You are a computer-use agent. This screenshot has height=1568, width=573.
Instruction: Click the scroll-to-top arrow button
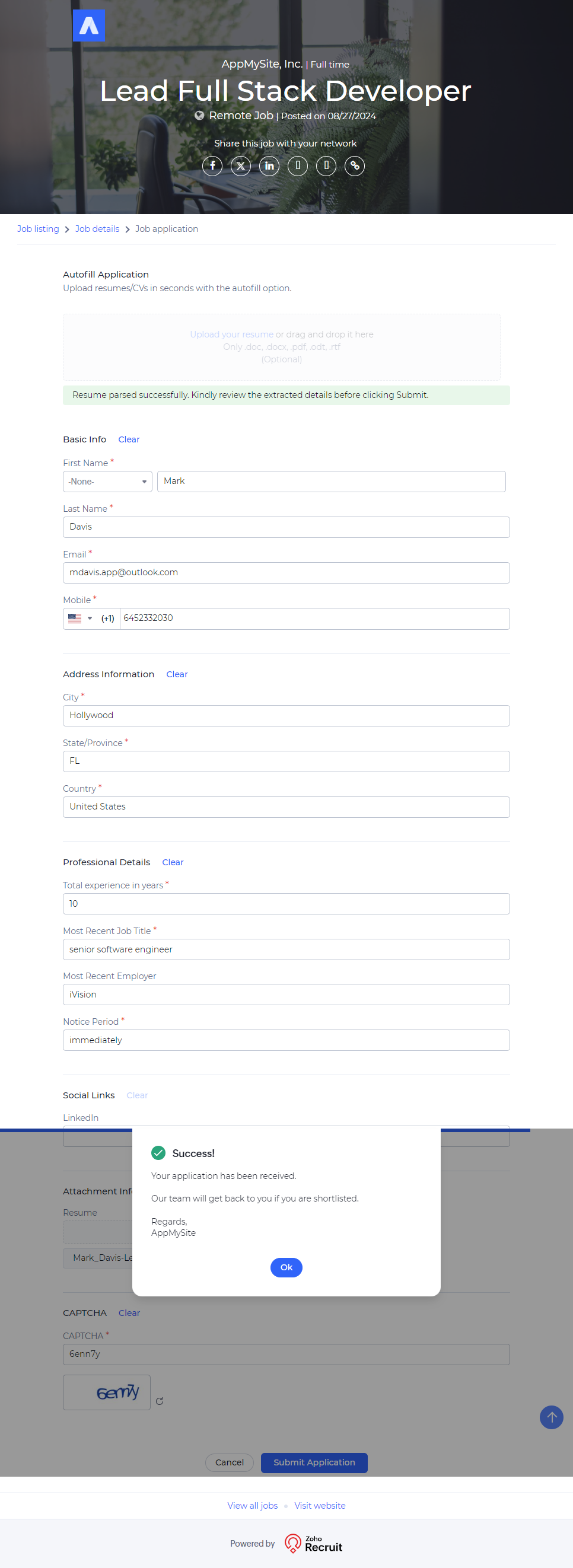pyautogui.click(x=551, y=1416)
